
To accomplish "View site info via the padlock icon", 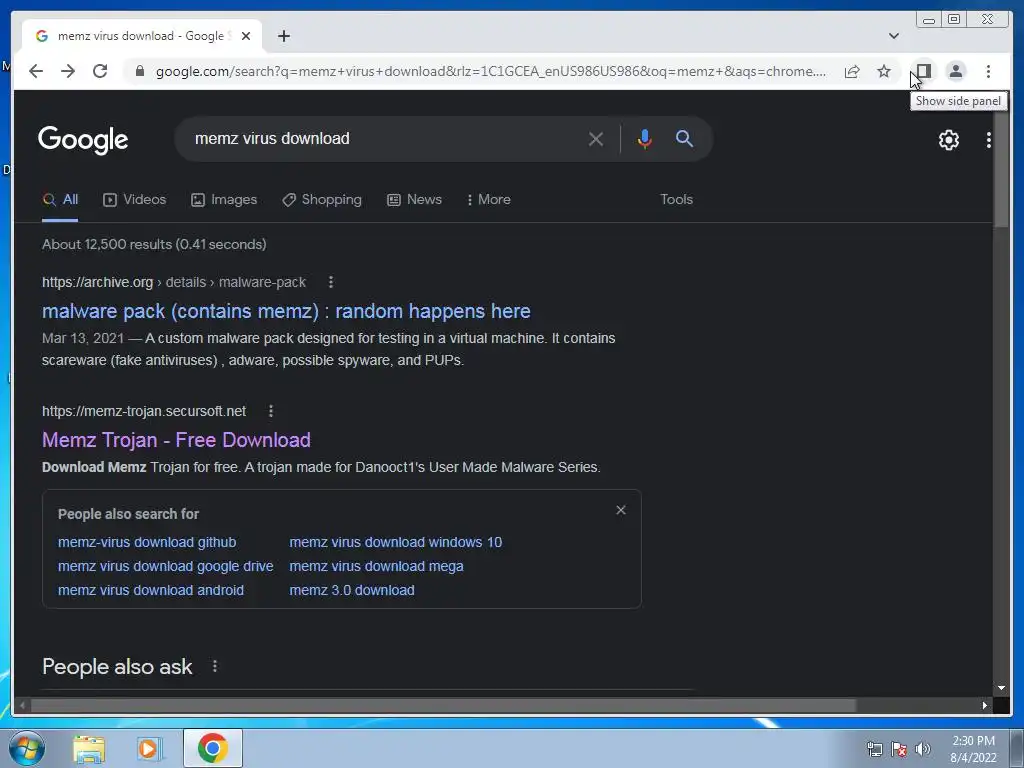I will click(139, 71).
